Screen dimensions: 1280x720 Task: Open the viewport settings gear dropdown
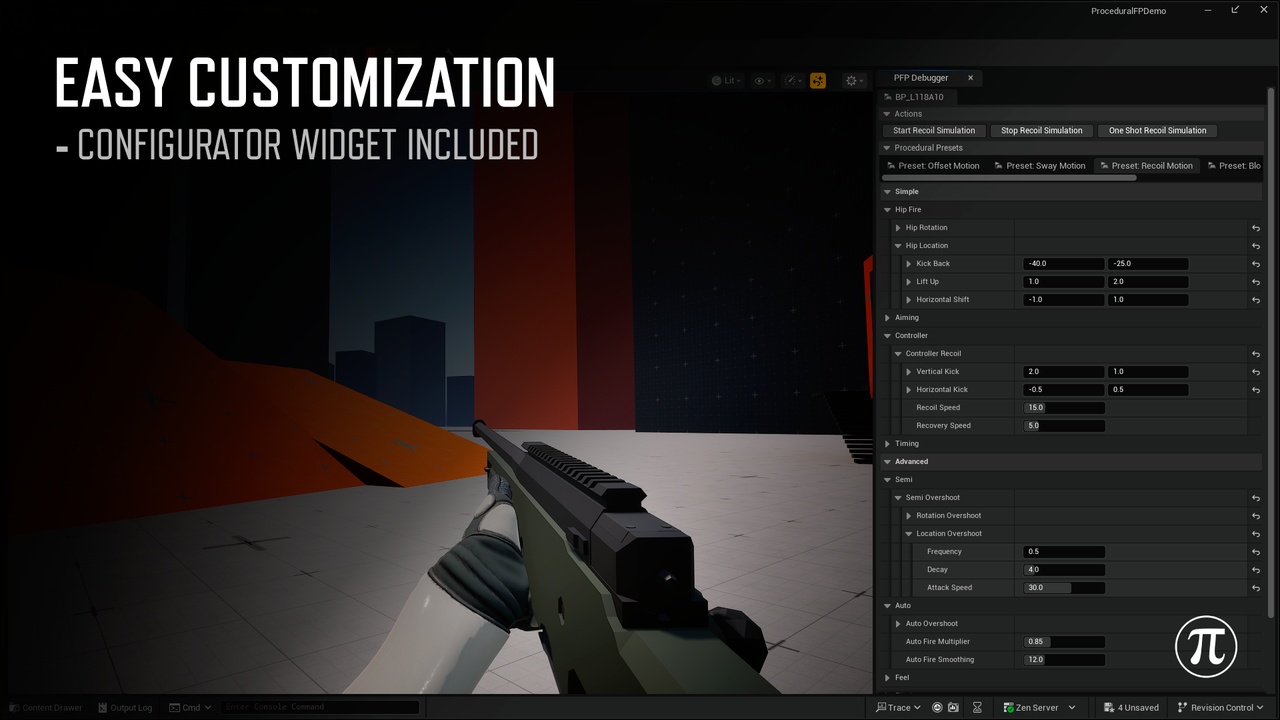pyautogui.click(x=855, y=81)
